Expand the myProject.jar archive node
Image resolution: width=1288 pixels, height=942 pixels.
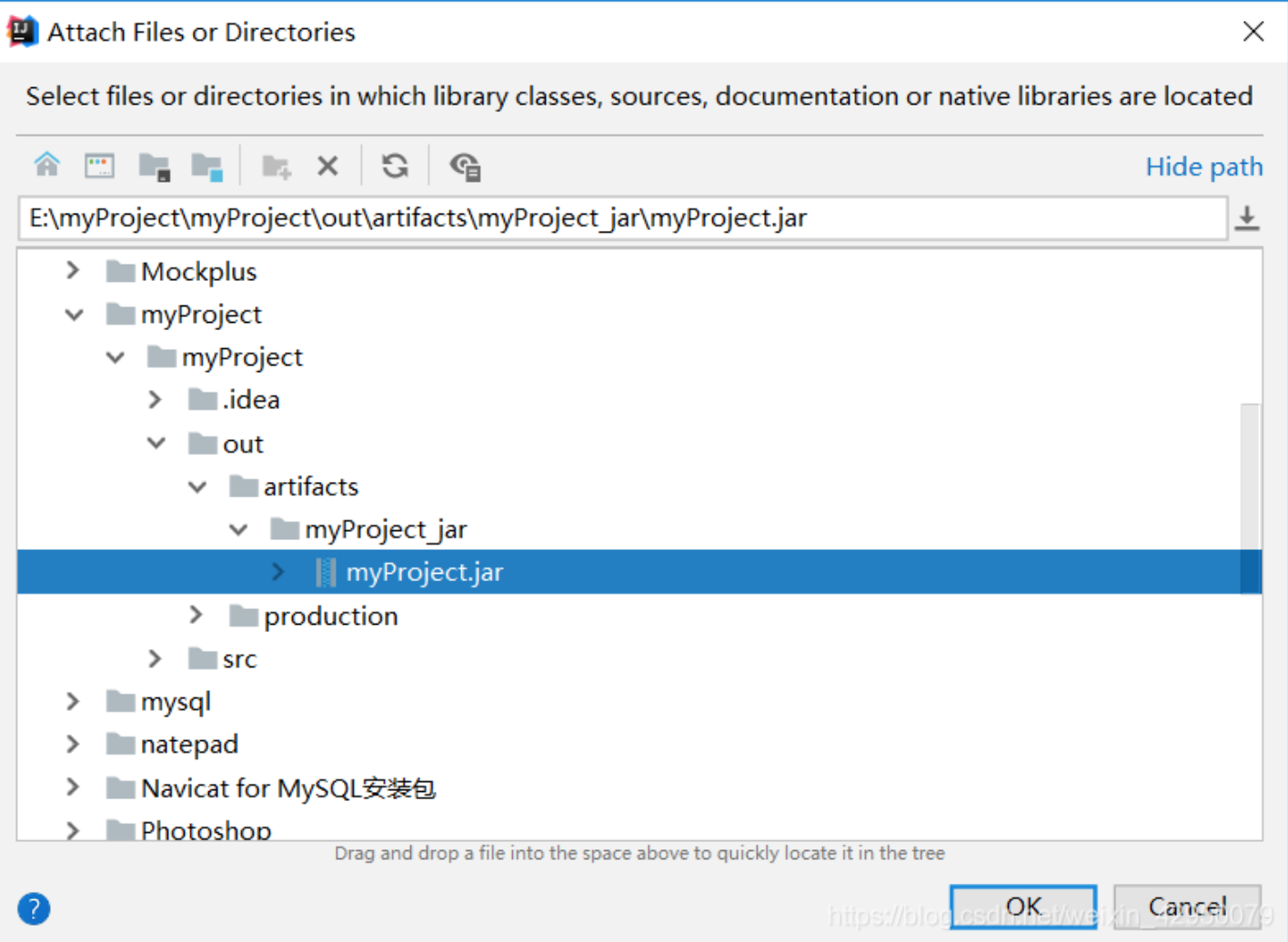tap(278, 572)
